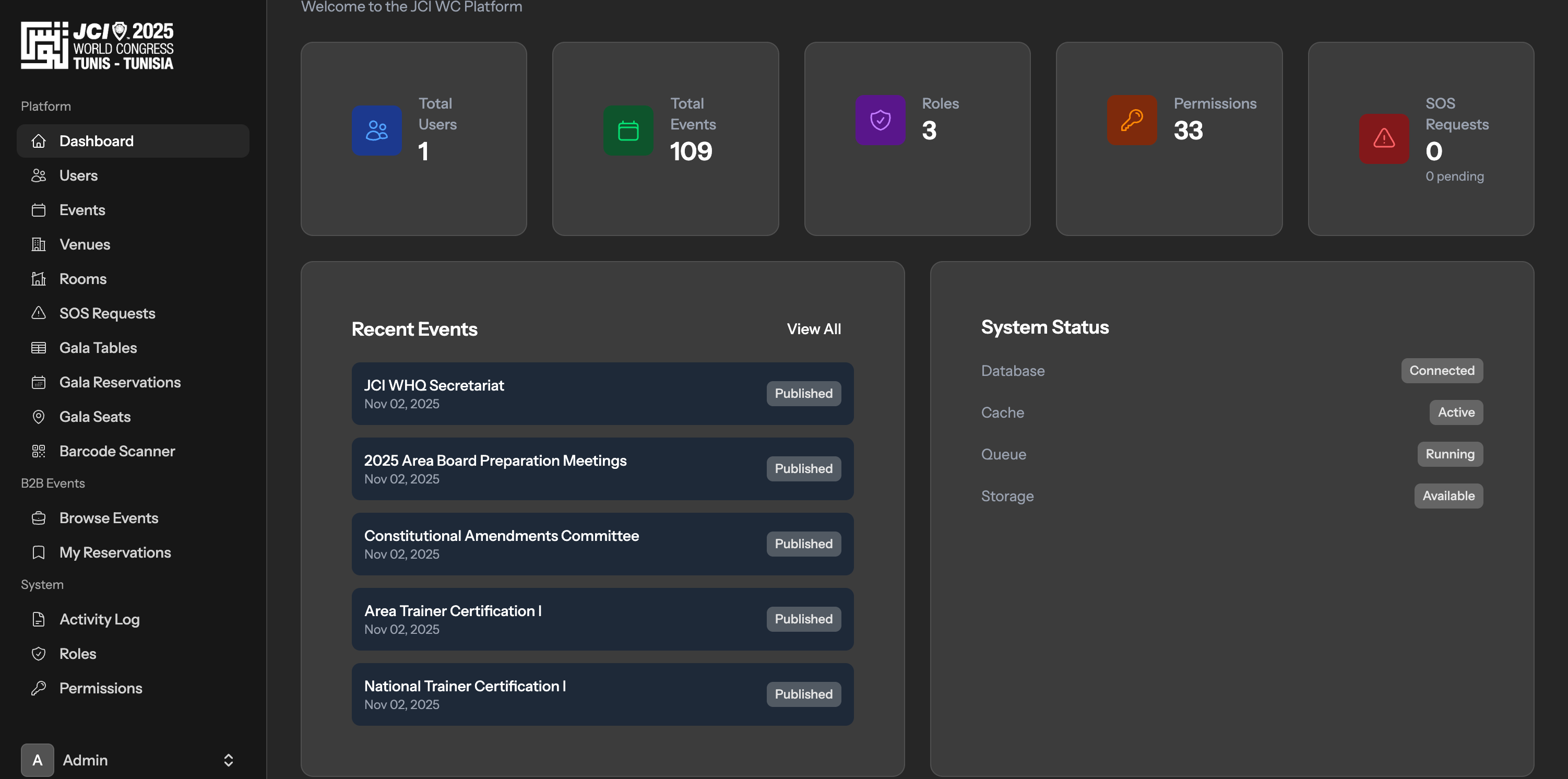Image resolution: width=1568 pixels, height=779 pixels.
Task: Click the Activity Log document icon
Action: point(38,619)
